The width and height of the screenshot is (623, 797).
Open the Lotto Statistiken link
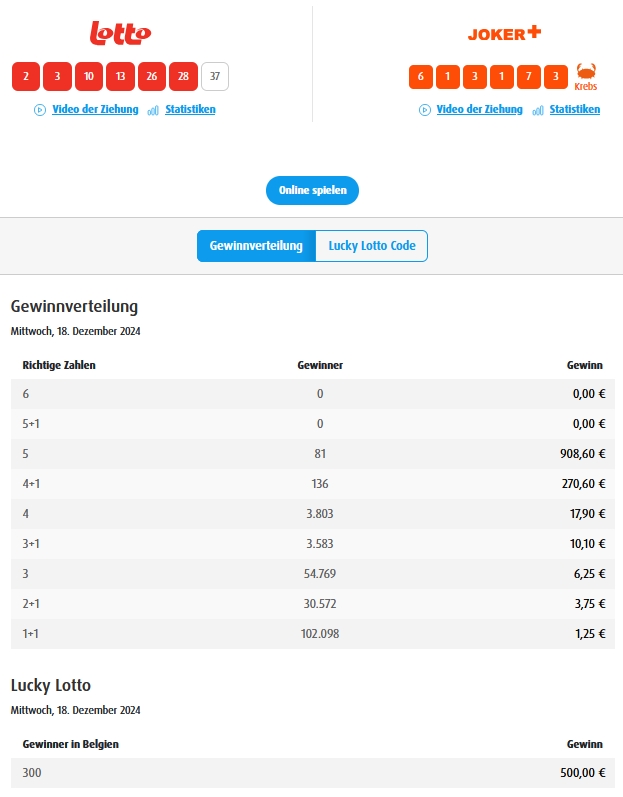190,109
